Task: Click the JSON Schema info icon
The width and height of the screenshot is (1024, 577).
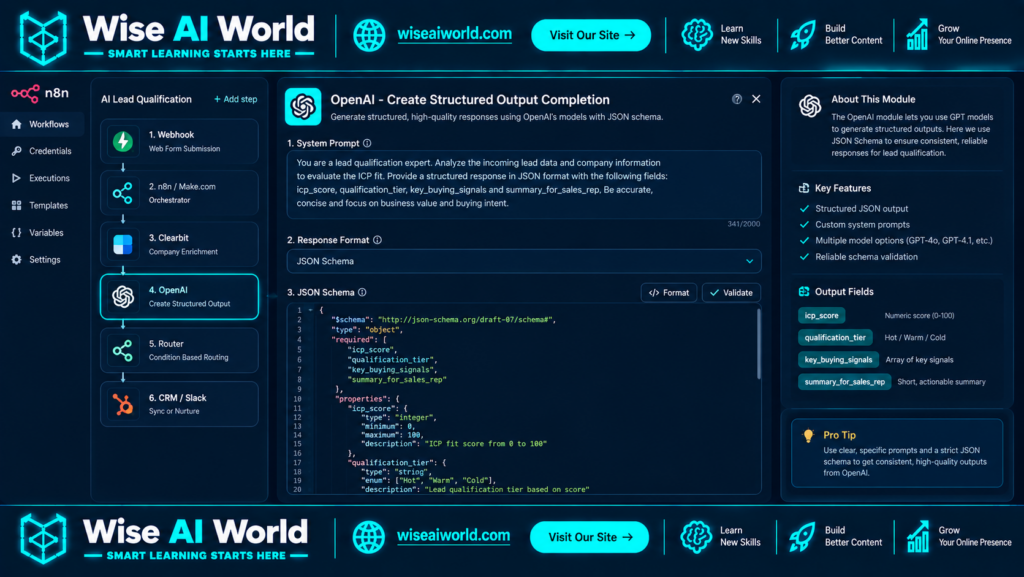Action: pyautogui.click(x=362, y=292)
